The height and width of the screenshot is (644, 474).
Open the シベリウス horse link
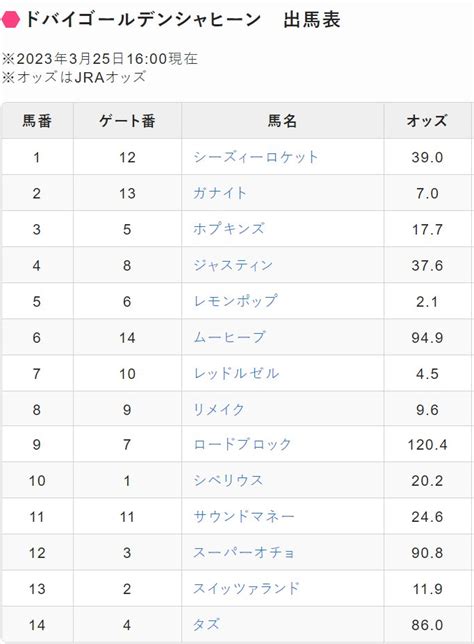click(228, 480)
